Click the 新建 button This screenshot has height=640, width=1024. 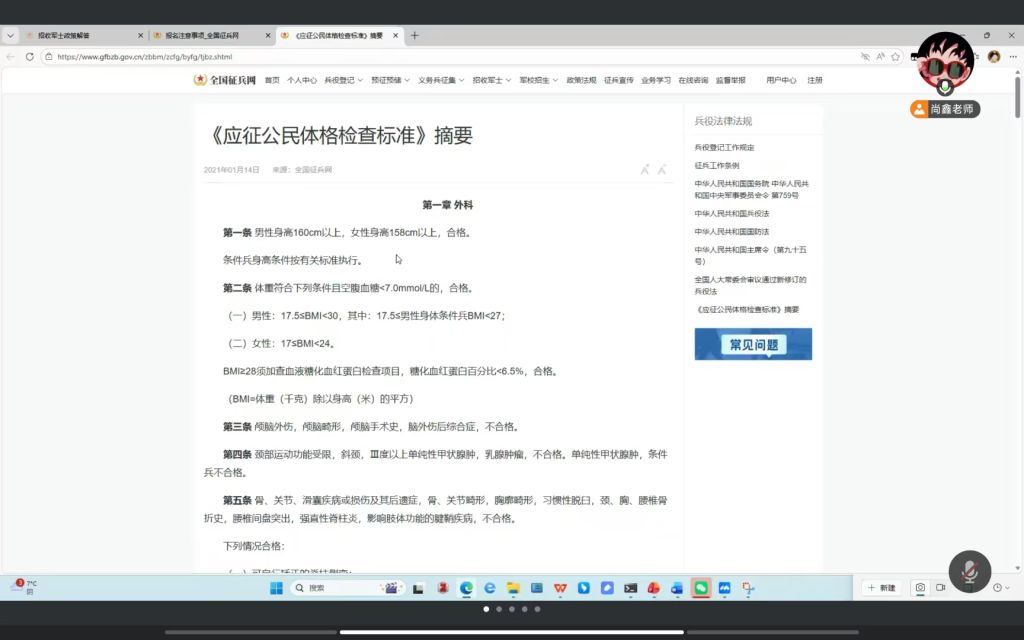tap(882, 588)
